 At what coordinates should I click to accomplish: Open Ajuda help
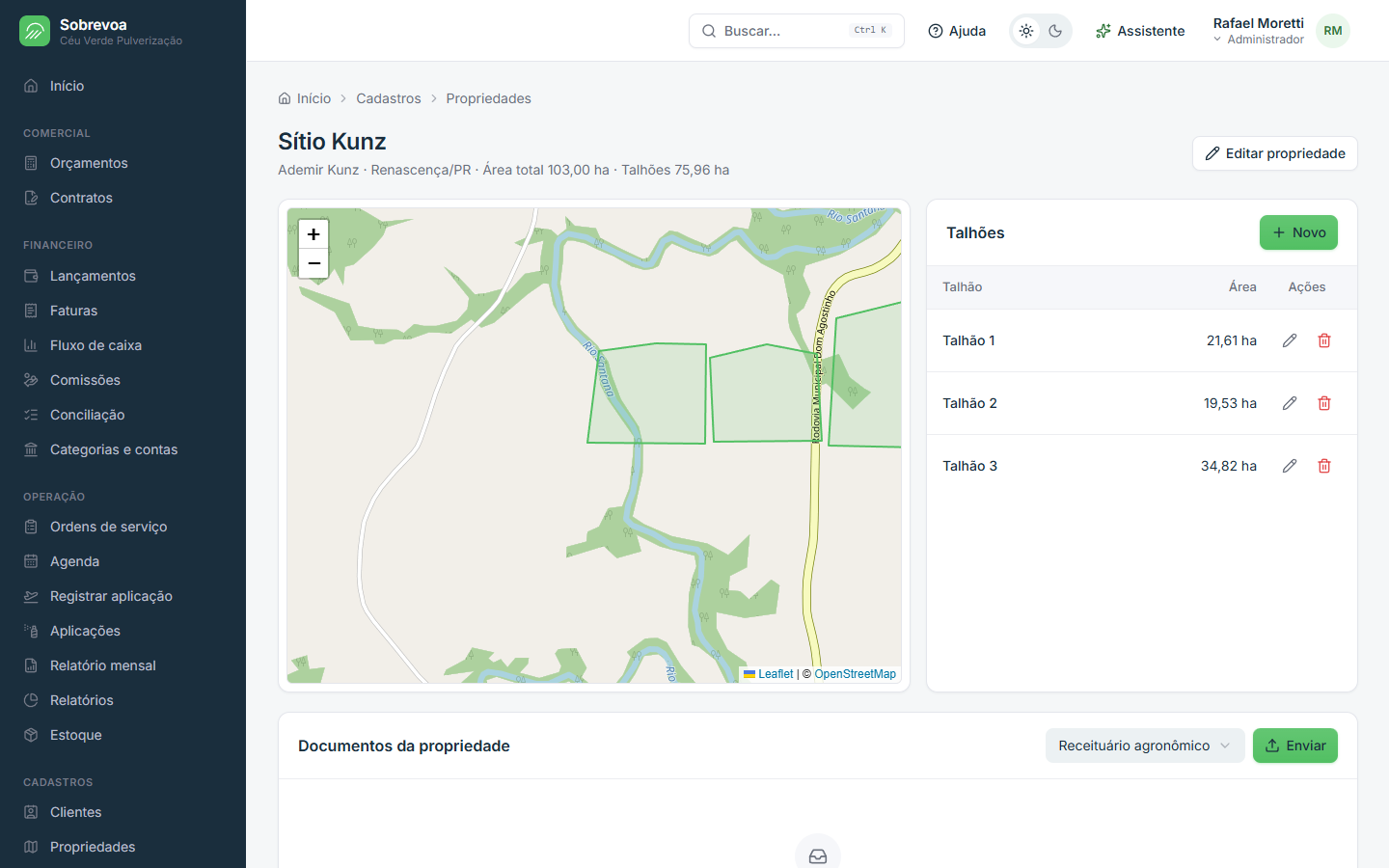pyautogui.click(x=957, y=31)
